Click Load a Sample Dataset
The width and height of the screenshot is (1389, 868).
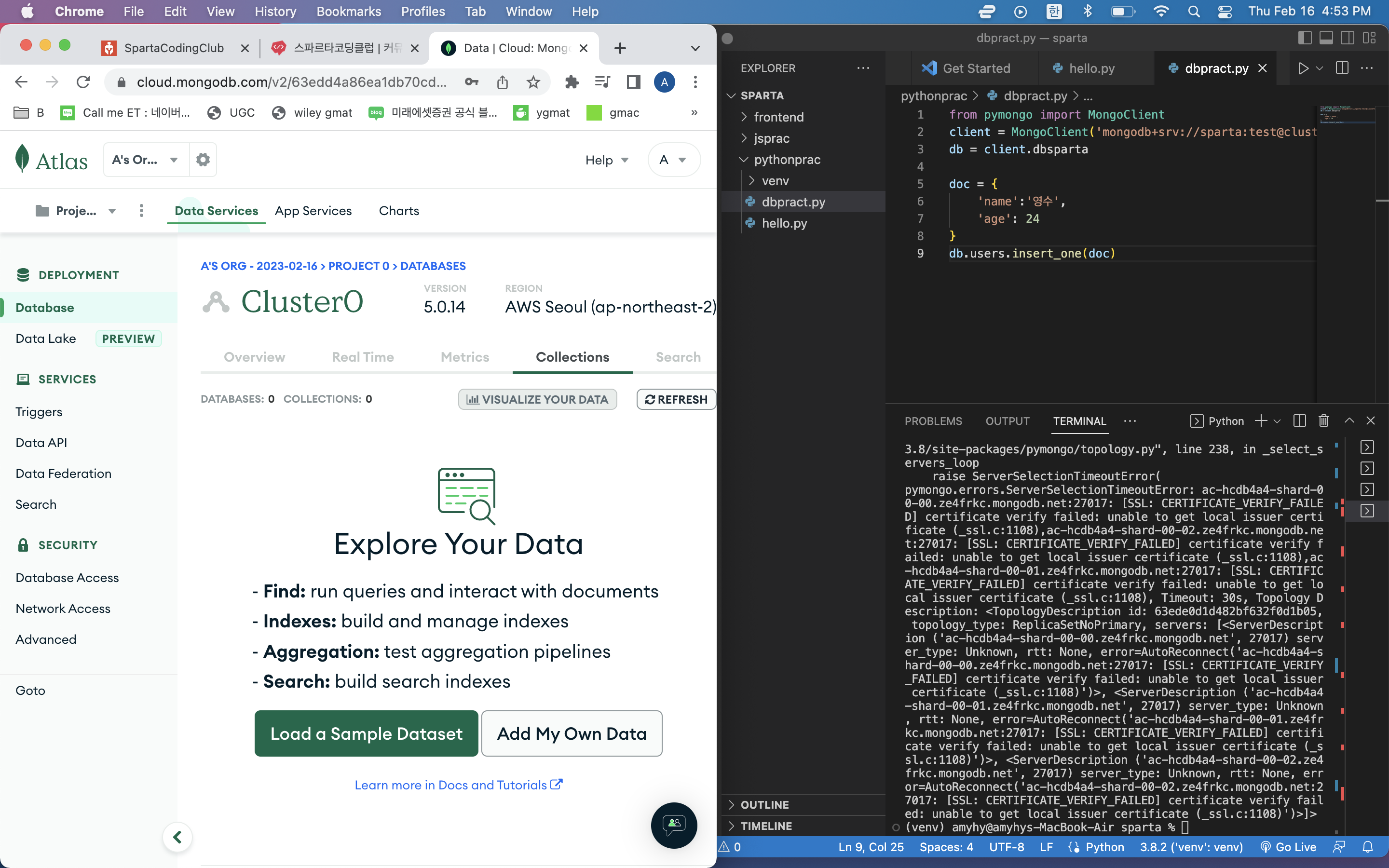coord(366,733)
